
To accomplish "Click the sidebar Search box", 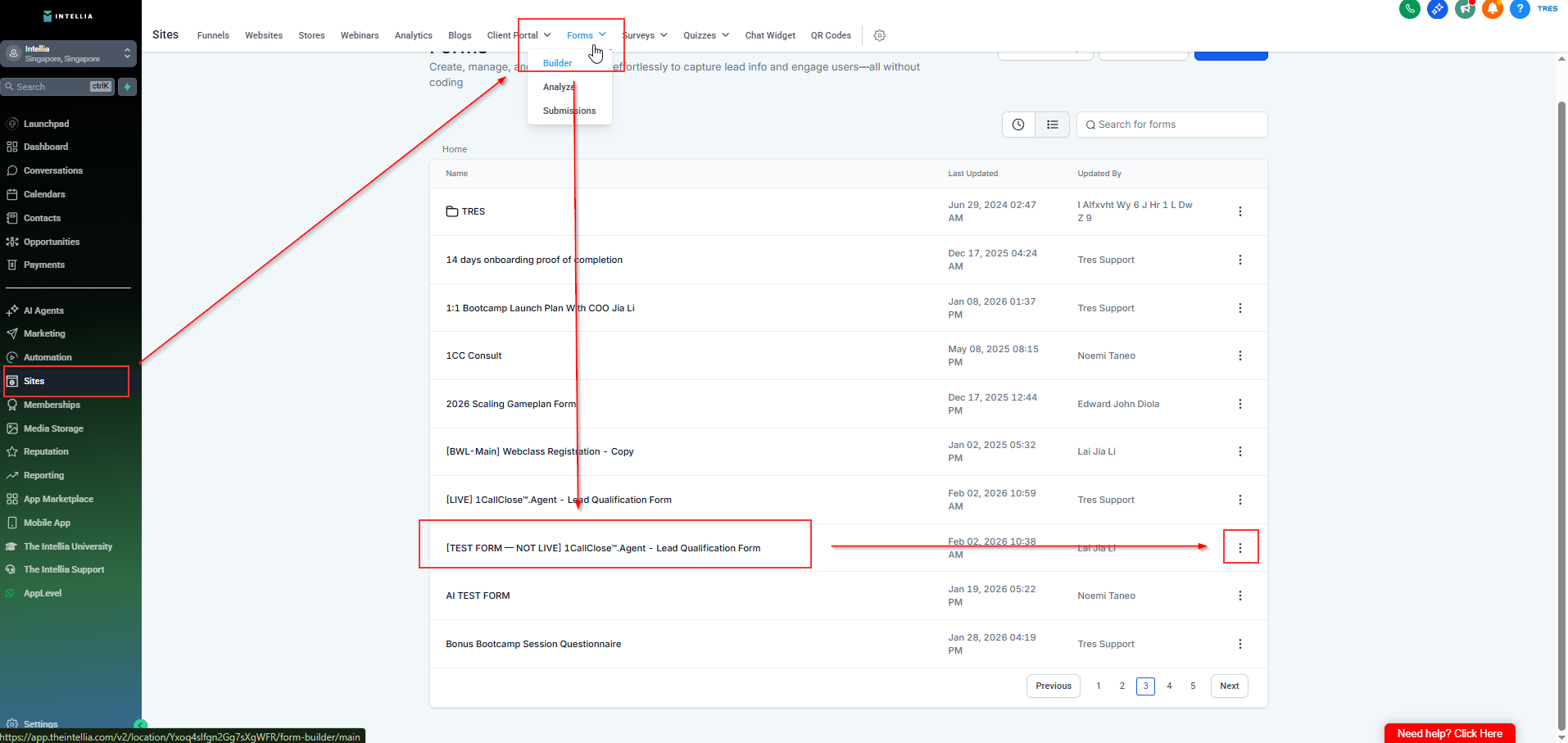I will (x=58, y=87).
